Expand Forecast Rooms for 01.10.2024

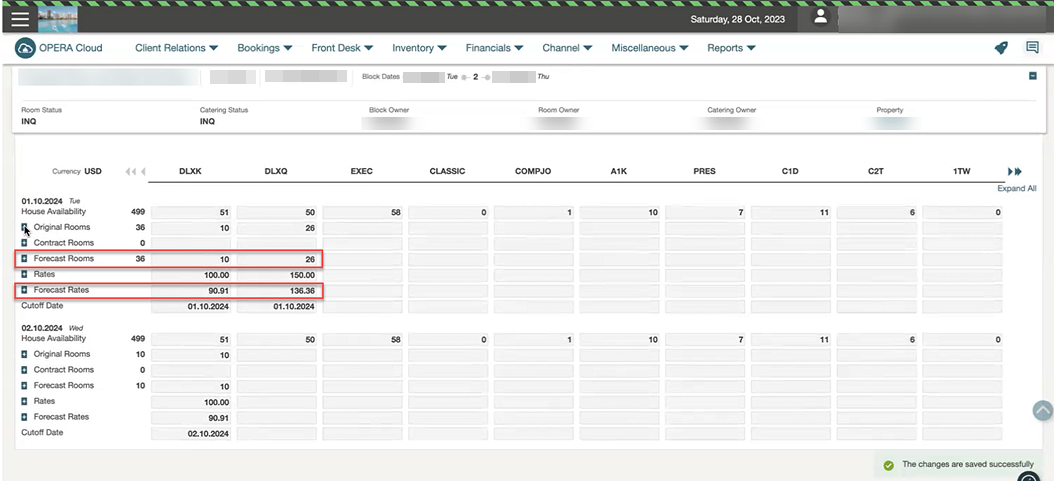coord(24,259)
